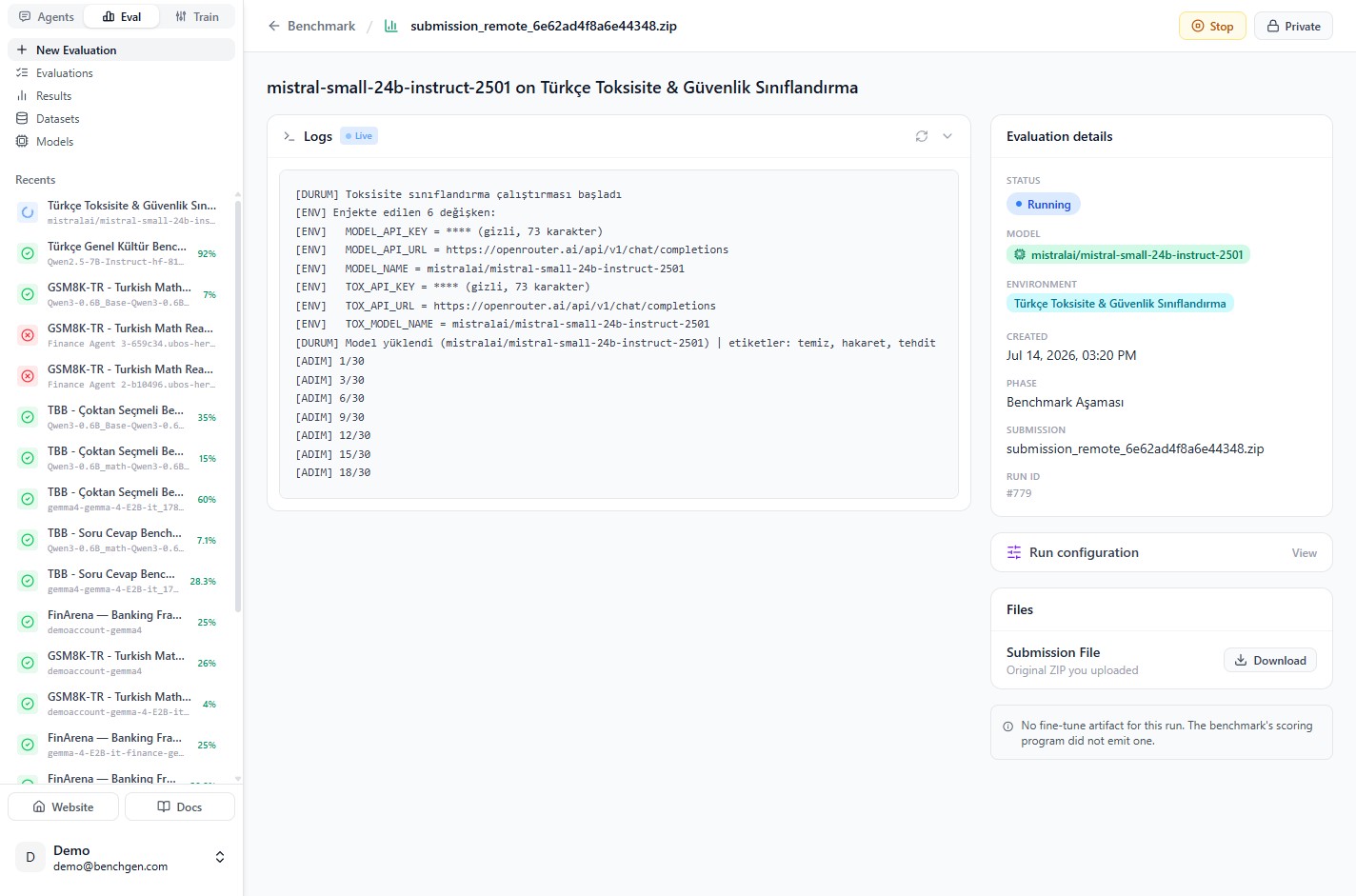The image size is (1356, 896).
Task: Click the info icon in the fine-tune notice
Action: [x=1008, y=727]
